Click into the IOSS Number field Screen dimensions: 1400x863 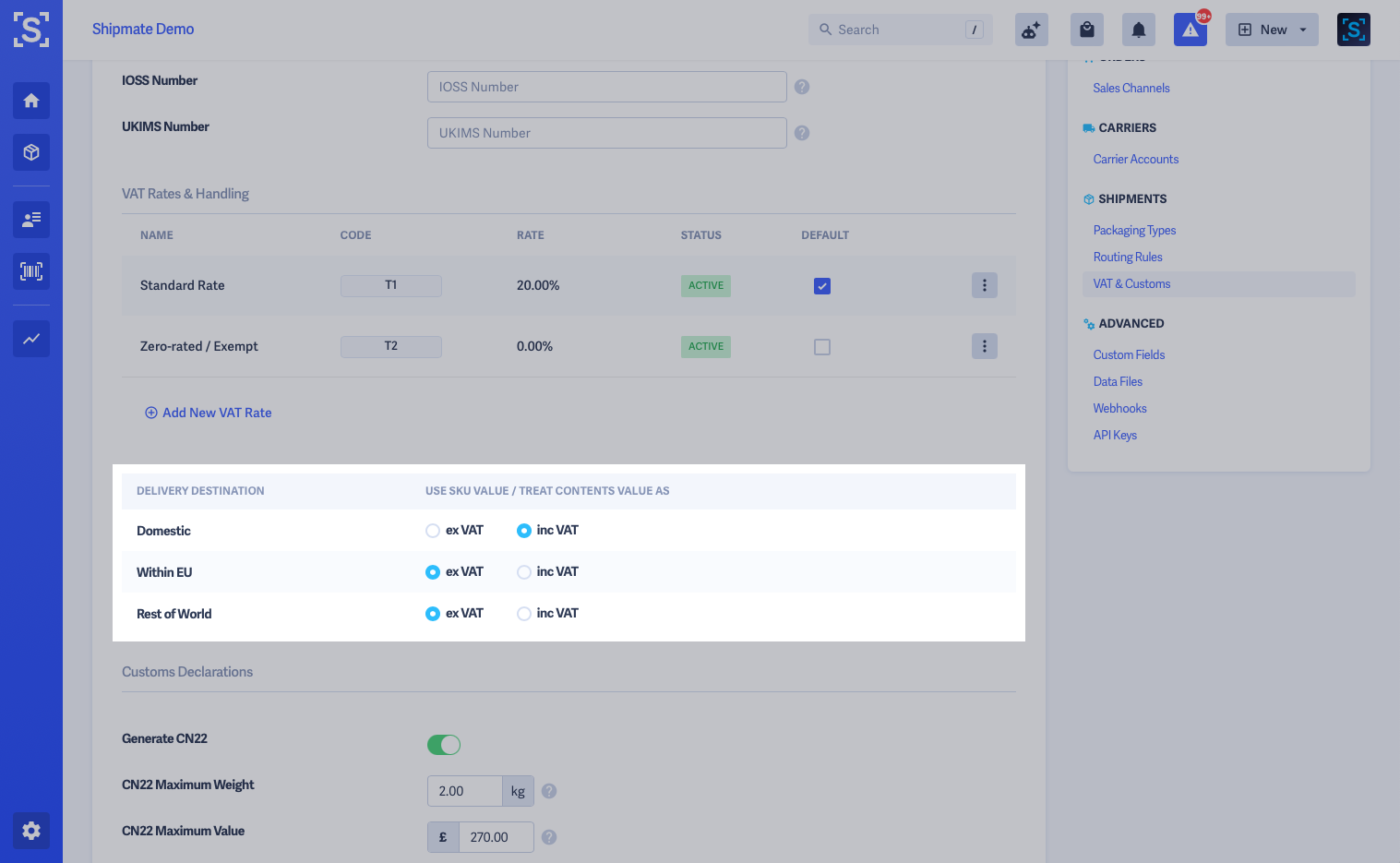607,87
